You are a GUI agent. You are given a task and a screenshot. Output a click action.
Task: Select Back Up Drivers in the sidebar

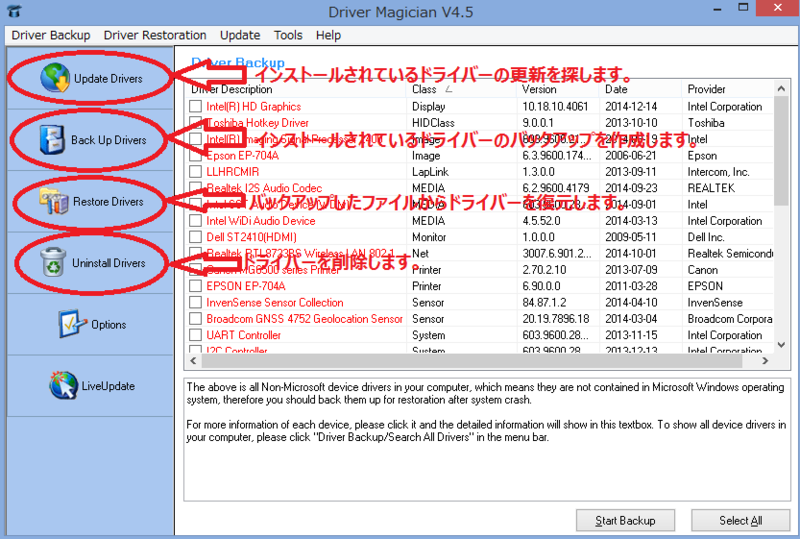90,140
